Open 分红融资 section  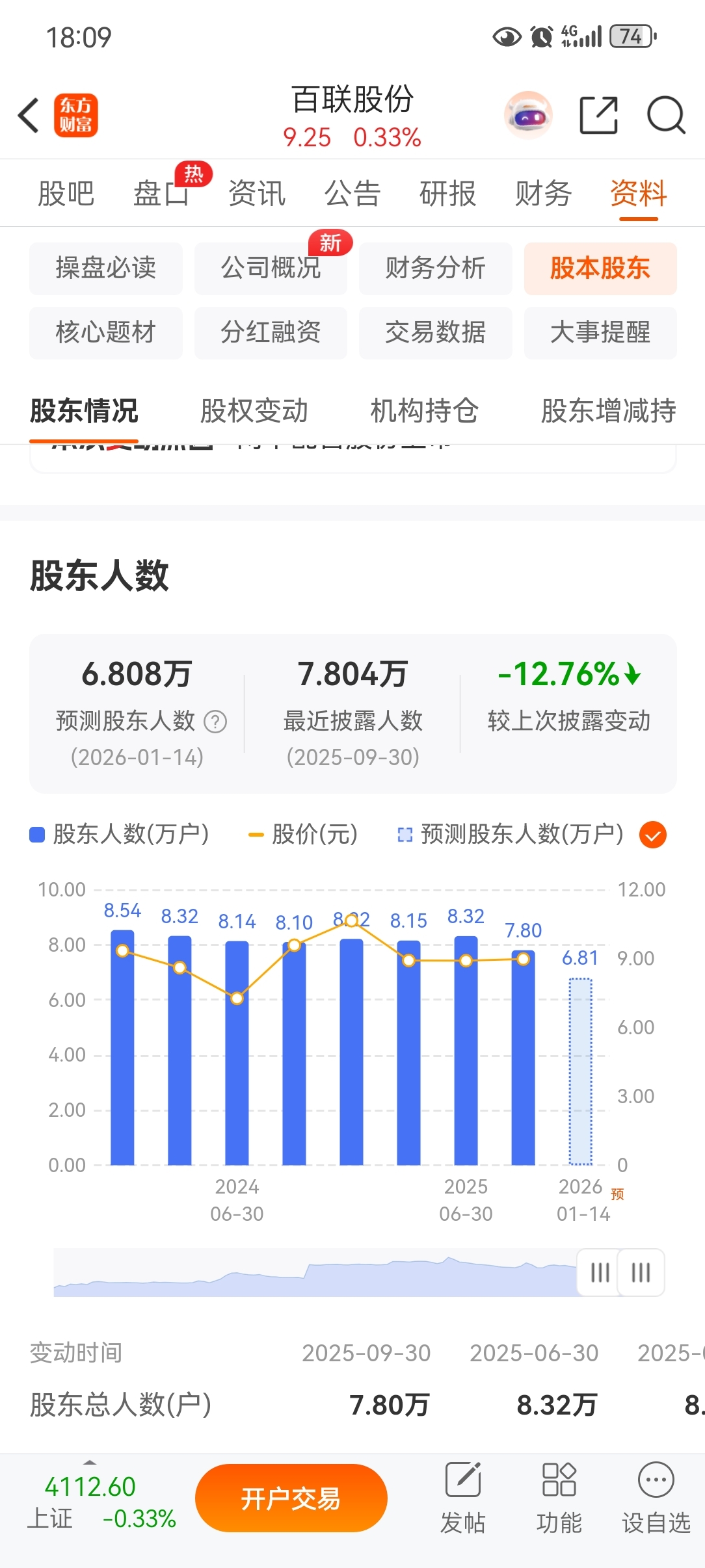[271, 333]
